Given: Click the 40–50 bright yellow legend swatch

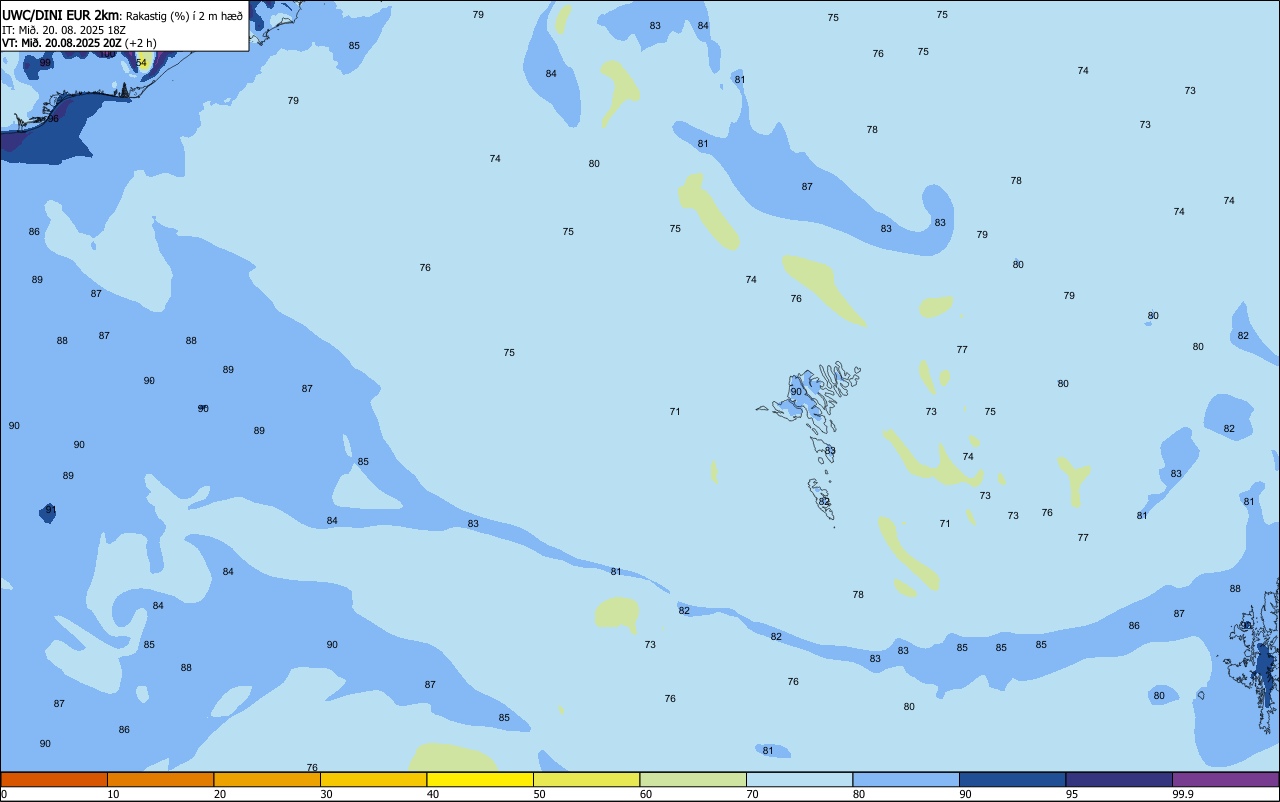Looking at the screenshot, I should [x=480, y=779].
